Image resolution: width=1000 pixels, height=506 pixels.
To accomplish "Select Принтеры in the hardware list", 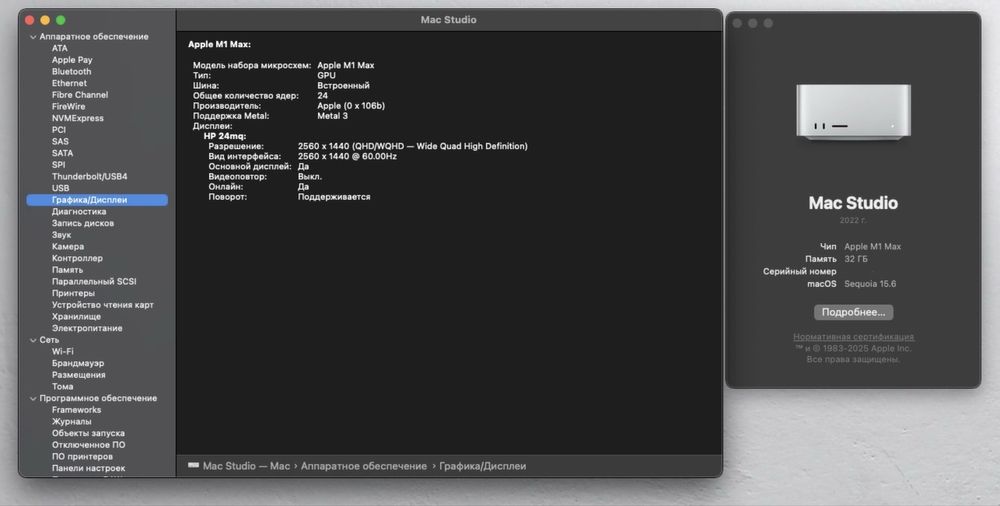I will click(x=73, y=293).
